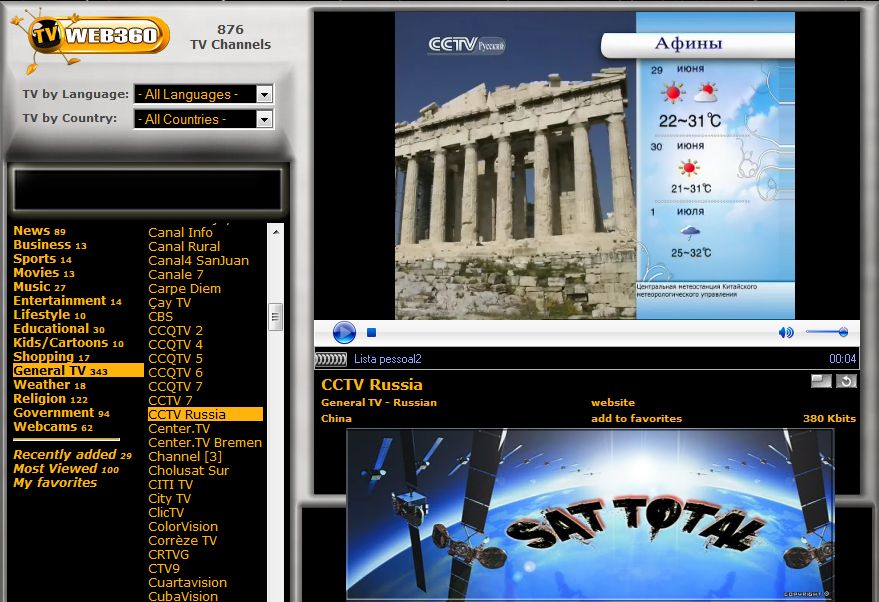This screenshot has width=879, height=602.
Task: Select CCTV 7 channel
Action: coord(170,401)
